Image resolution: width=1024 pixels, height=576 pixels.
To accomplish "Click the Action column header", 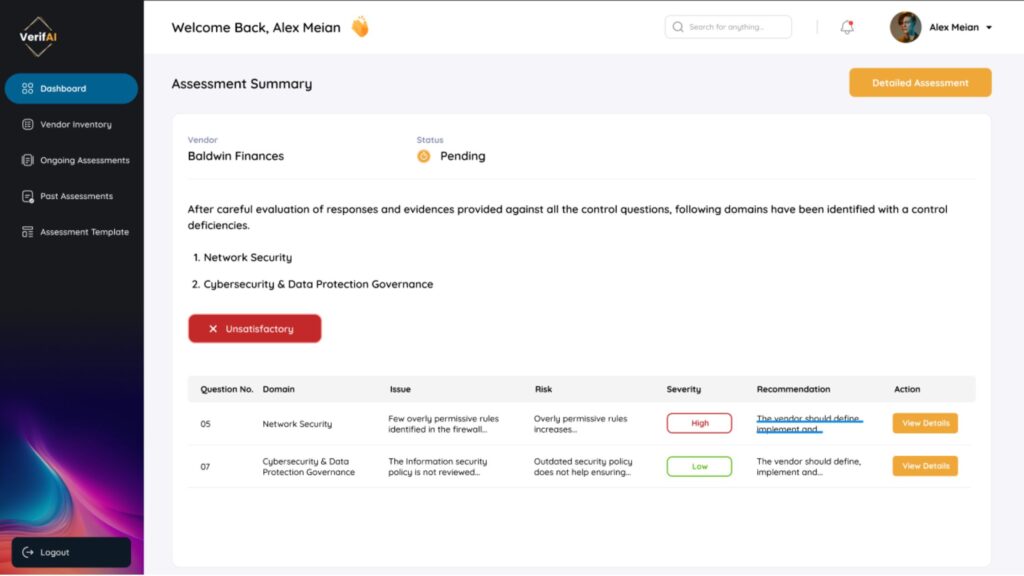I will pyautogui.click(x=907, y=389).
